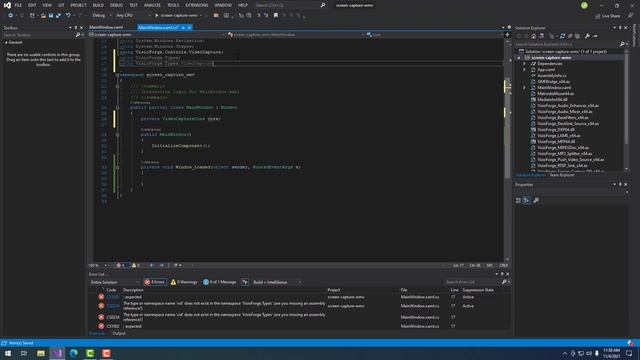Expand the App.xaml node
640x360 pixels.
524,70
